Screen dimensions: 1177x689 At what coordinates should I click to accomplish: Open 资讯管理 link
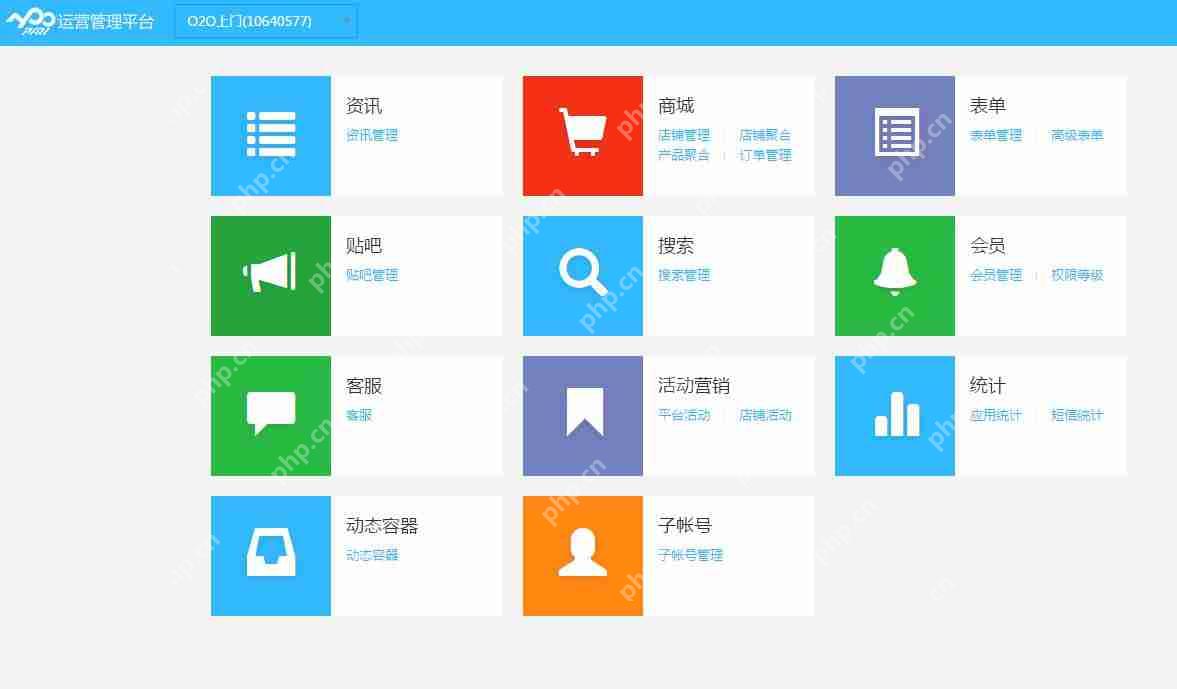[372, 135]
